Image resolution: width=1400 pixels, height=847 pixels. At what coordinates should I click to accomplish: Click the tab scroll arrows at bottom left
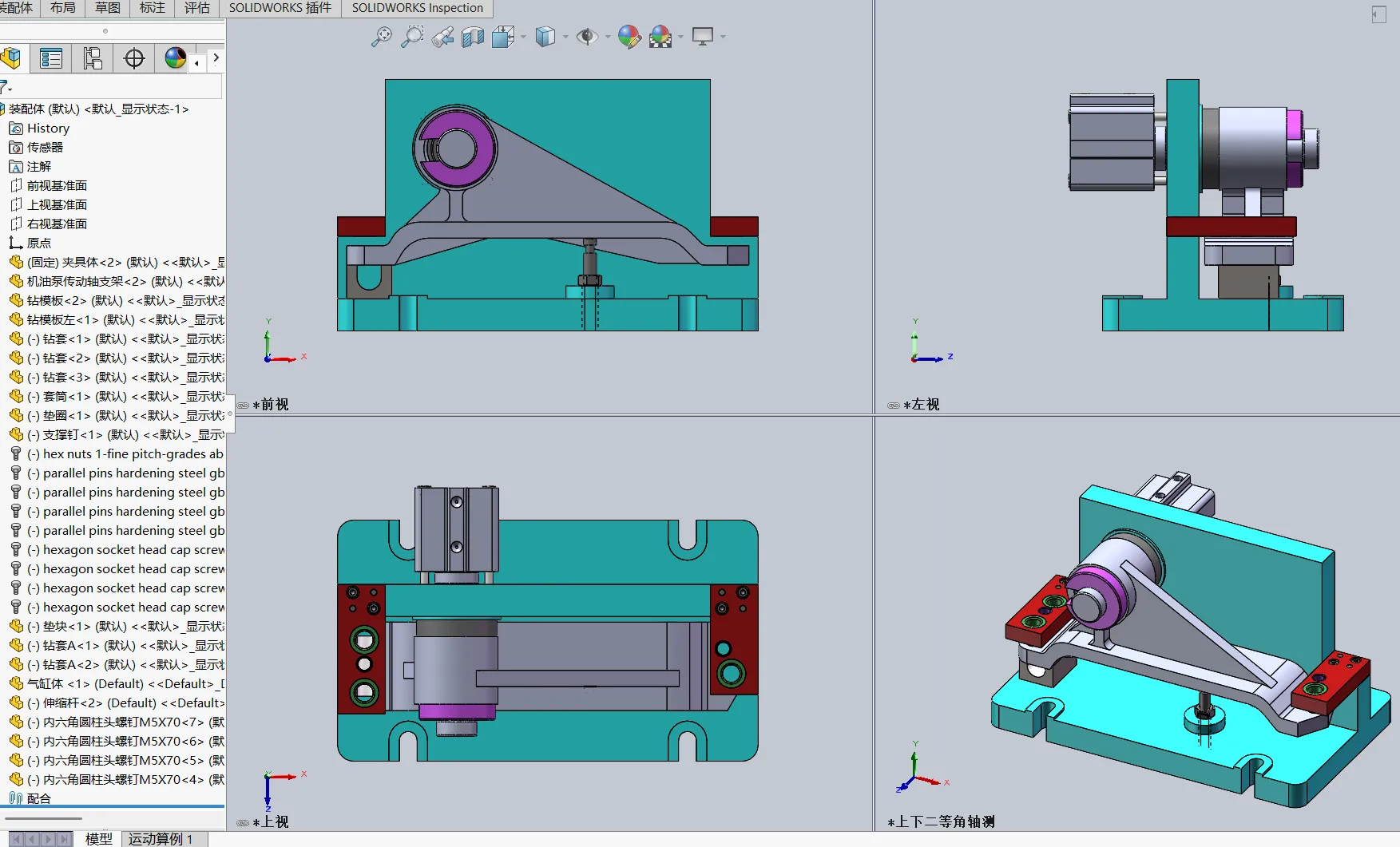pyautogui.click(x=40, y=839)
